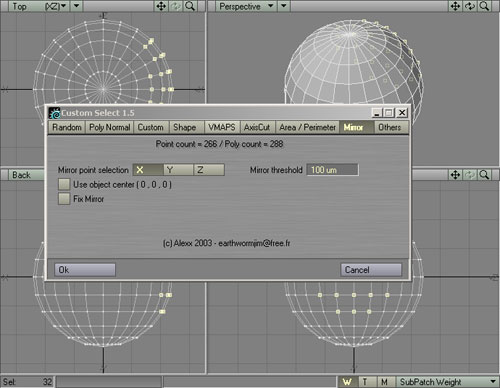The height and width of the screenshot is (388, 500).
Task: Click the move icon in Perspective viewport
Action: click(455, 6)
